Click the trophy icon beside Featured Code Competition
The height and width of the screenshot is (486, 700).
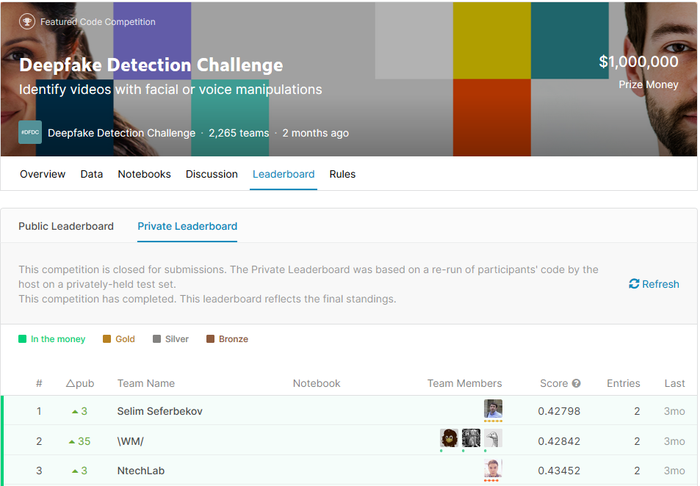click(27, 21)
